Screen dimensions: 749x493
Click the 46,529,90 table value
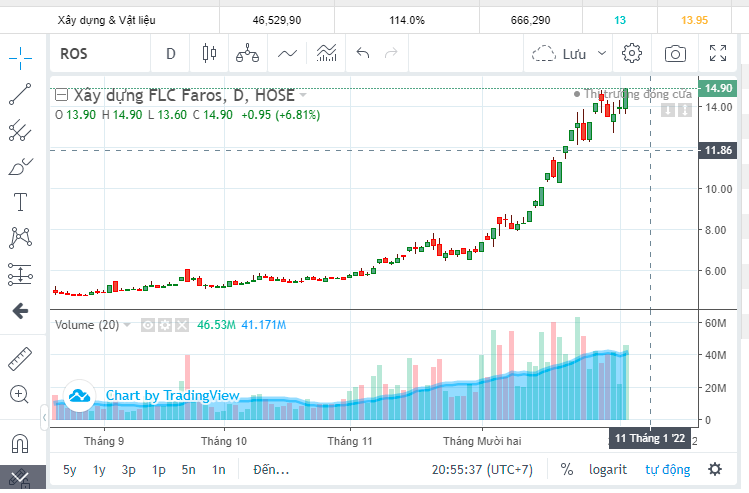click(277, 20)
